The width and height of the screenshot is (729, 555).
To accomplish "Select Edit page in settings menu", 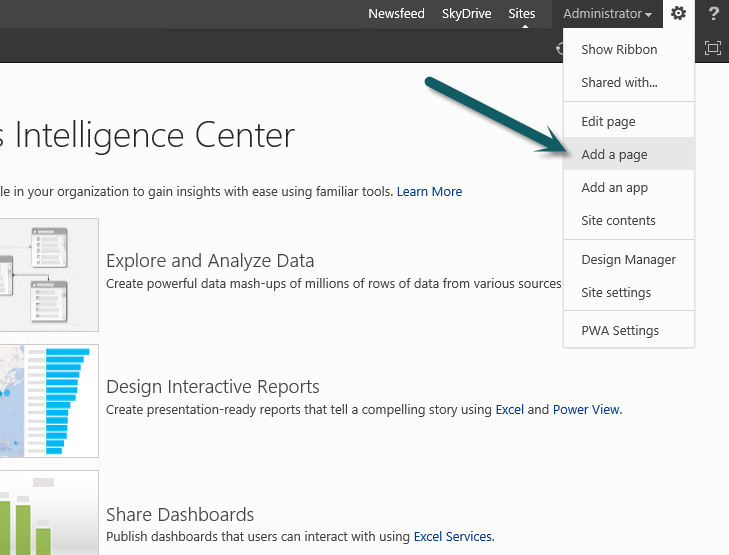I will (x=608, y=122).
